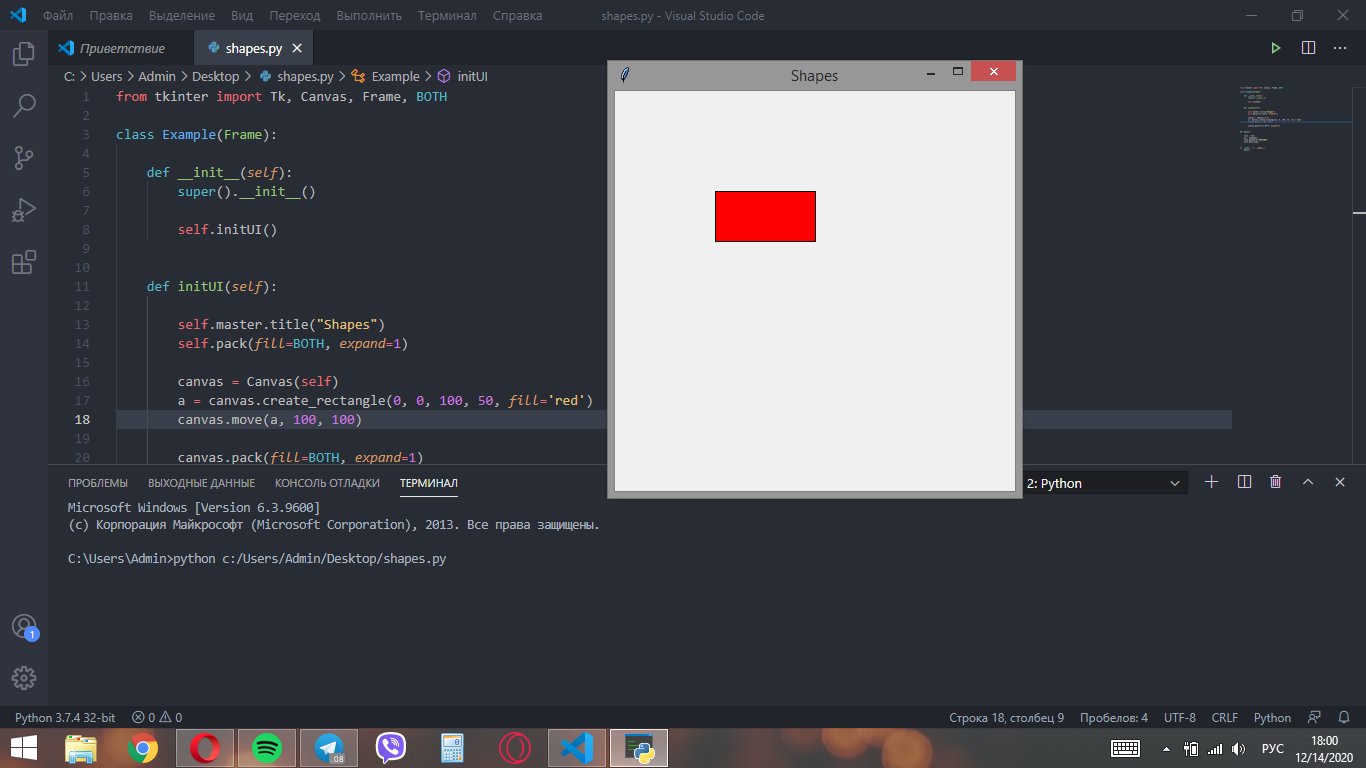The image size is (1366, 768).
Task: Click 'initUI' in the breadcrumb
Action: click(x=472, y=76)
